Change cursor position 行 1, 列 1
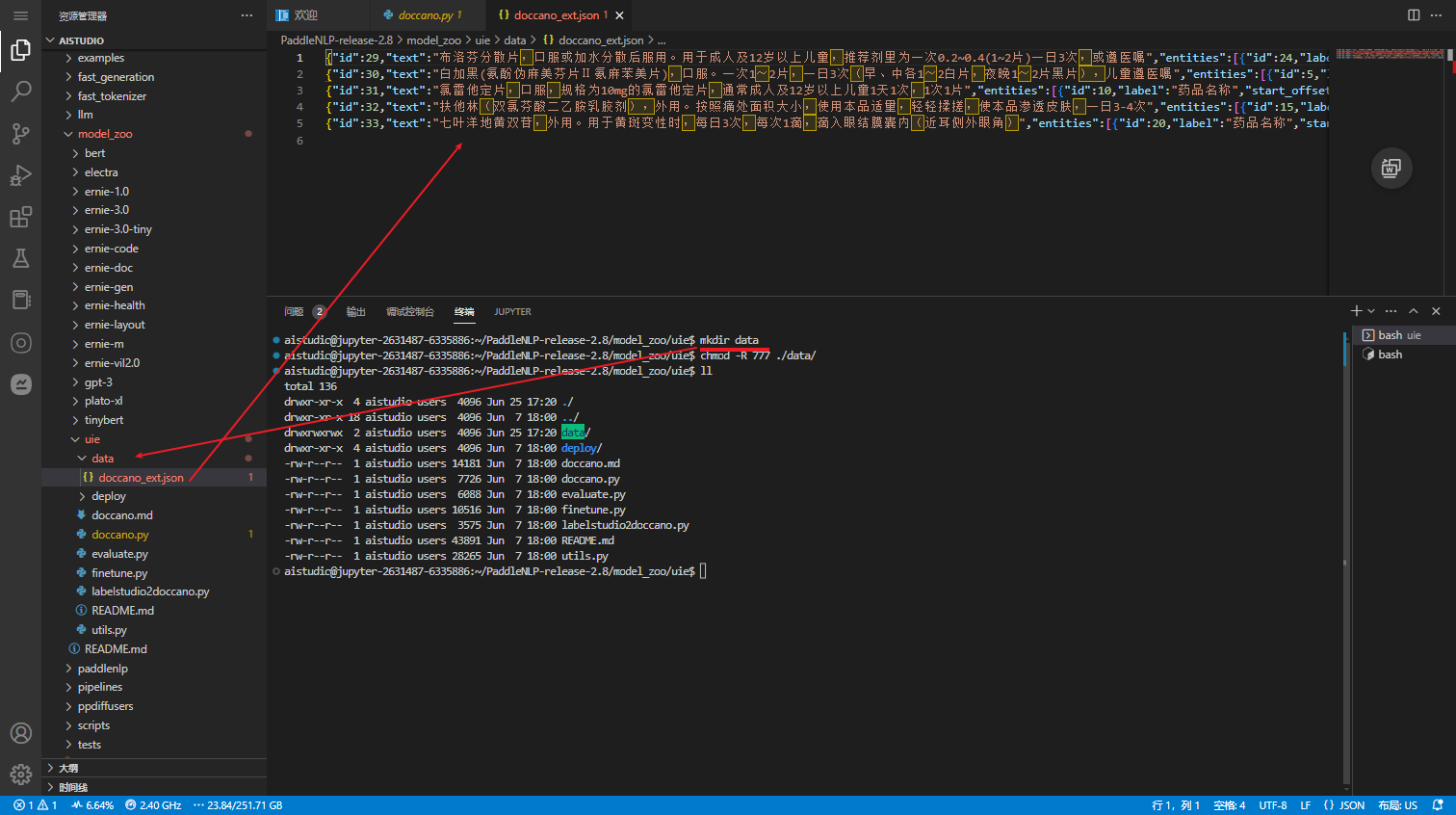 click(x=1176, y=805)
